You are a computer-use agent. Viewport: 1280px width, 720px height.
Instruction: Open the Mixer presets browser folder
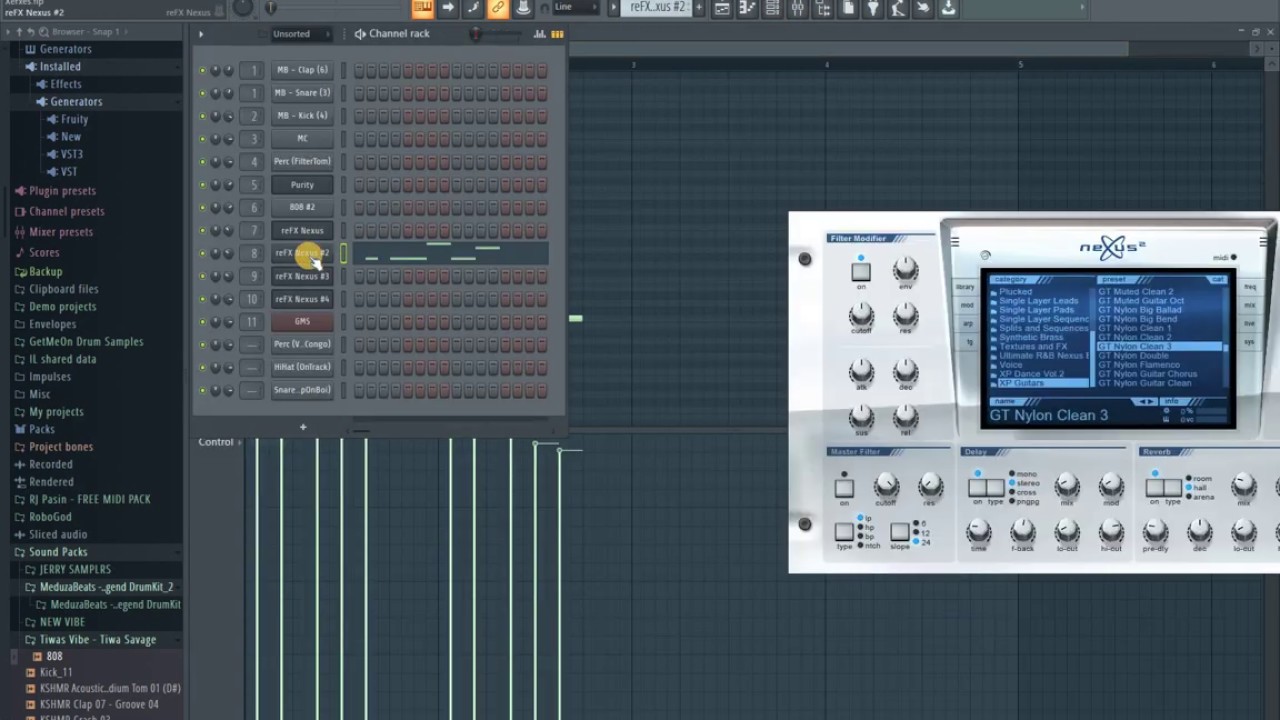coord(61,232)
